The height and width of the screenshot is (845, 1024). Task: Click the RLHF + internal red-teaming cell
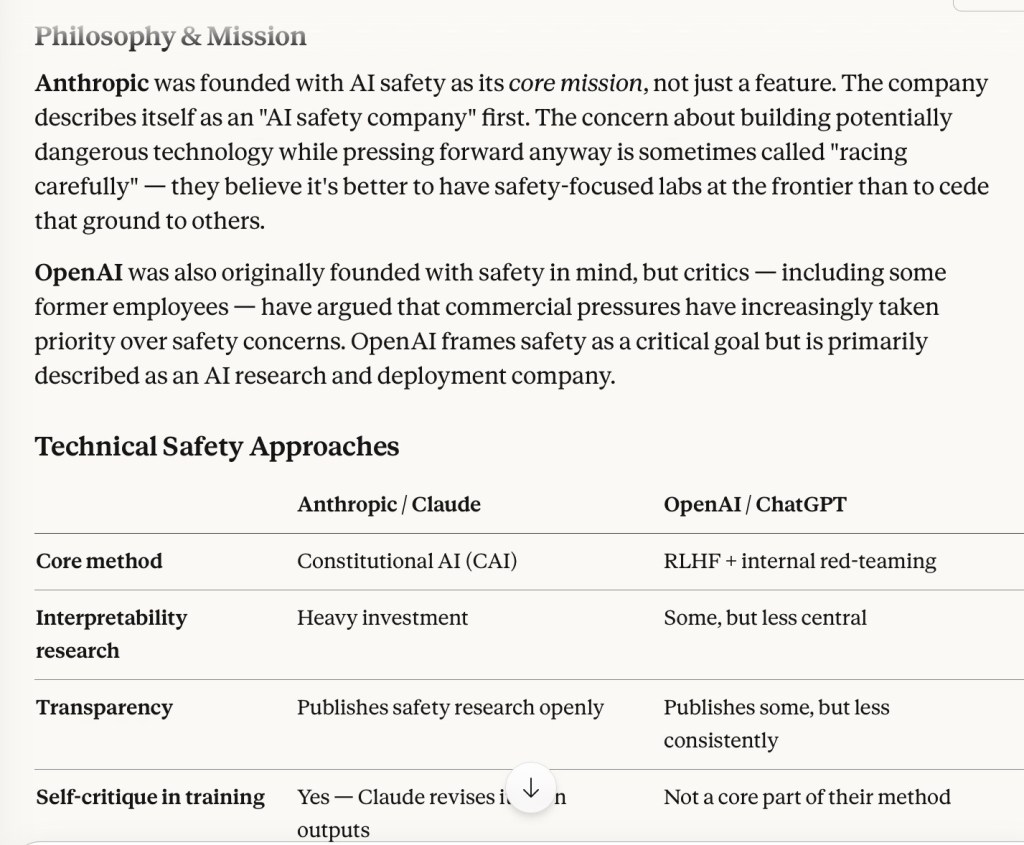click(800, 561)
